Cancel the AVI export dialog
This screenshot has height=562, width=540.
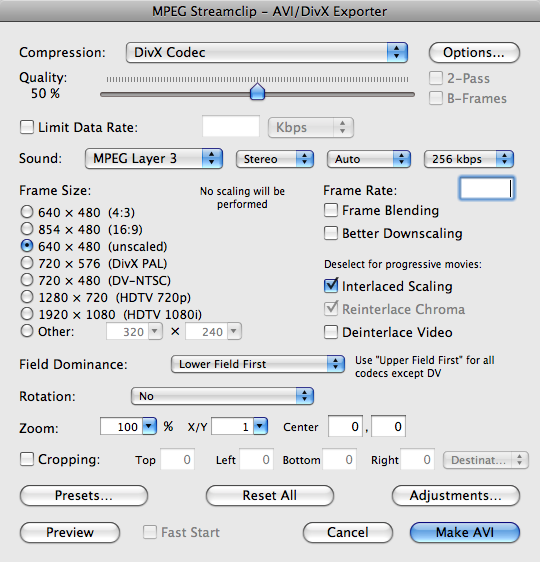click(348, 533)
